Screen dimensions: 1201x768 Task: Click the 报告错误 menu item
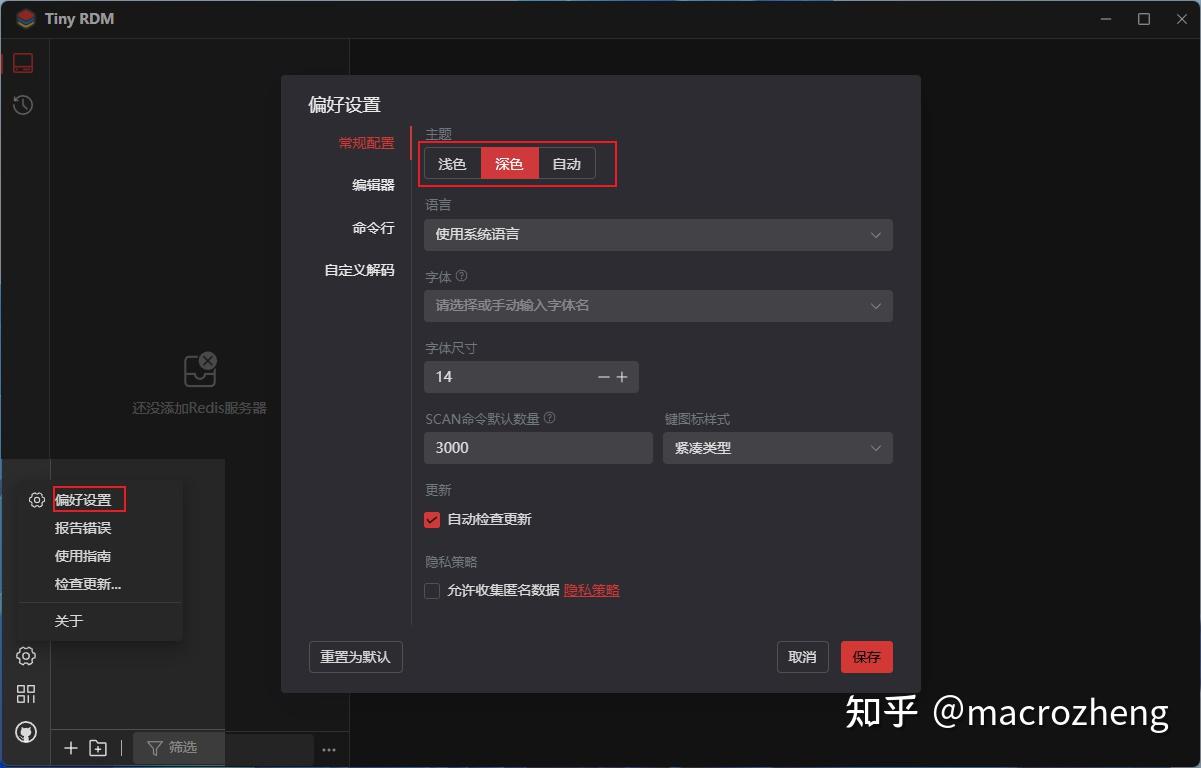click(81, 528)
